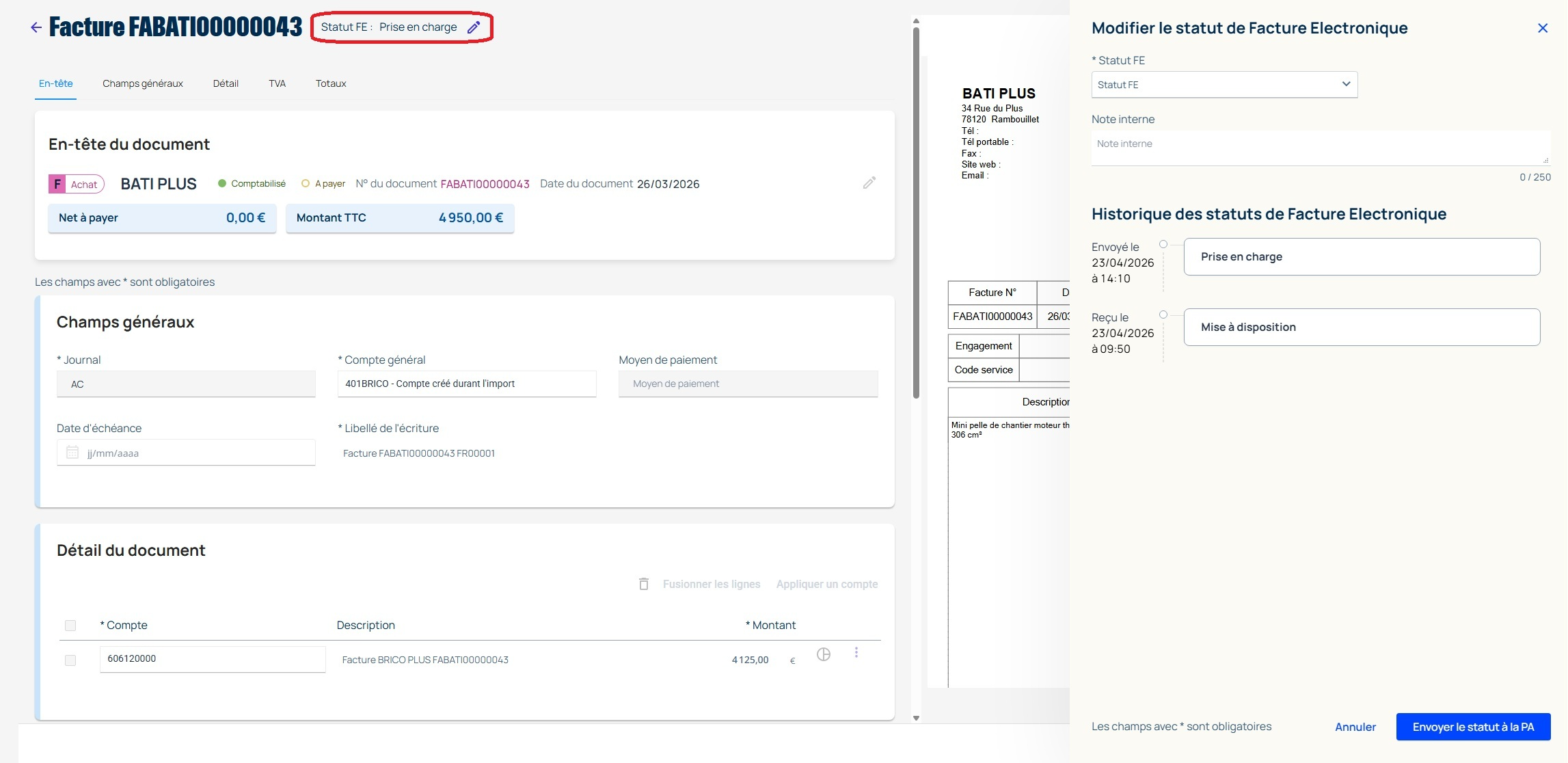1568x763 pixels.
Task: Click the document pane vertical scrollbar
Action: pyautogui.click(x=916, y=212)
